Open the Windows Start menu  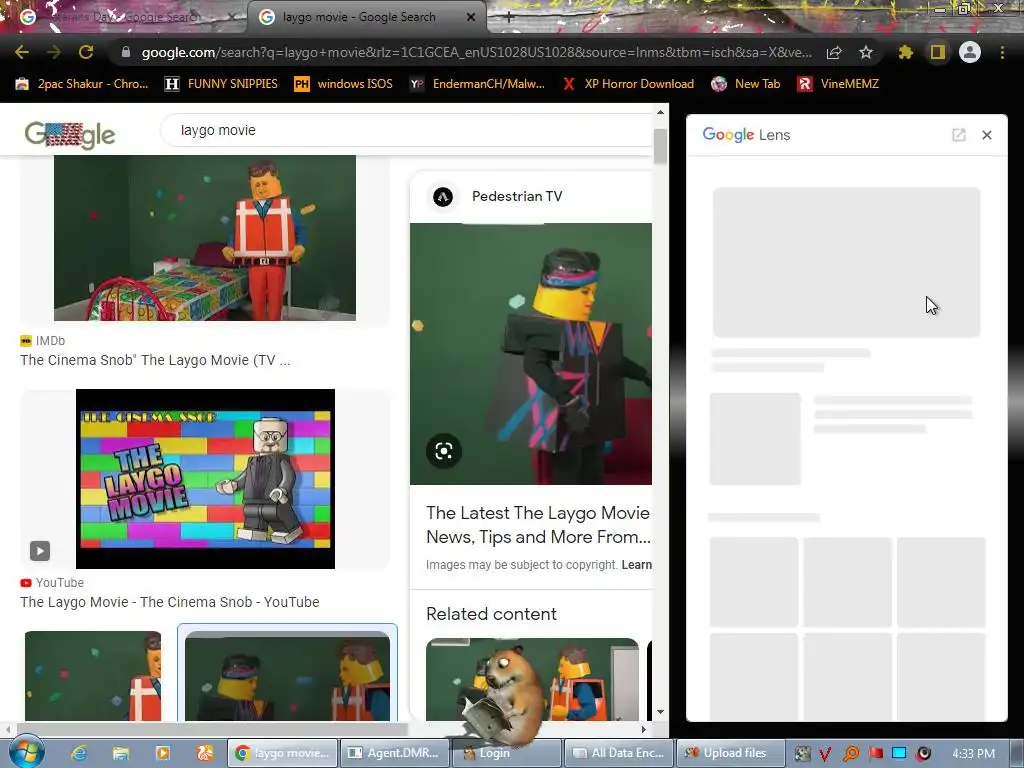click(x=26, y=752)
